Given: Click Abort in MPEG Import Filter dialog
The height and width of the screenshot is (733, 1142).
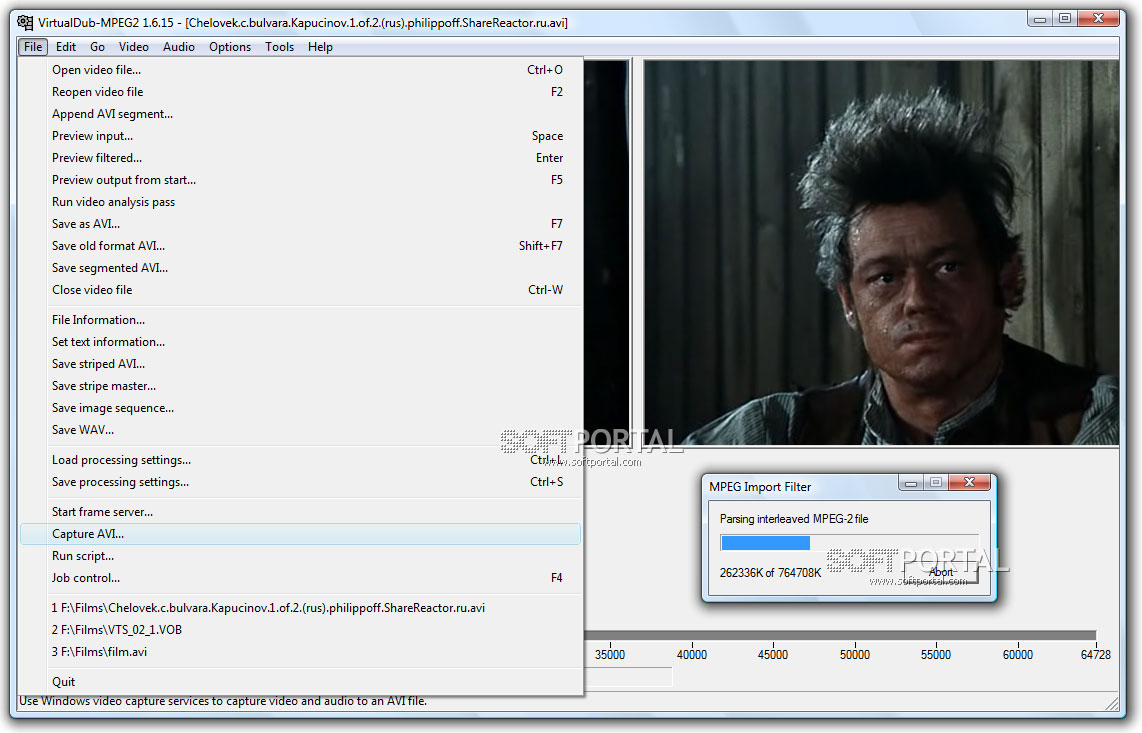Looking at the screenshot, I should (941, 572).
